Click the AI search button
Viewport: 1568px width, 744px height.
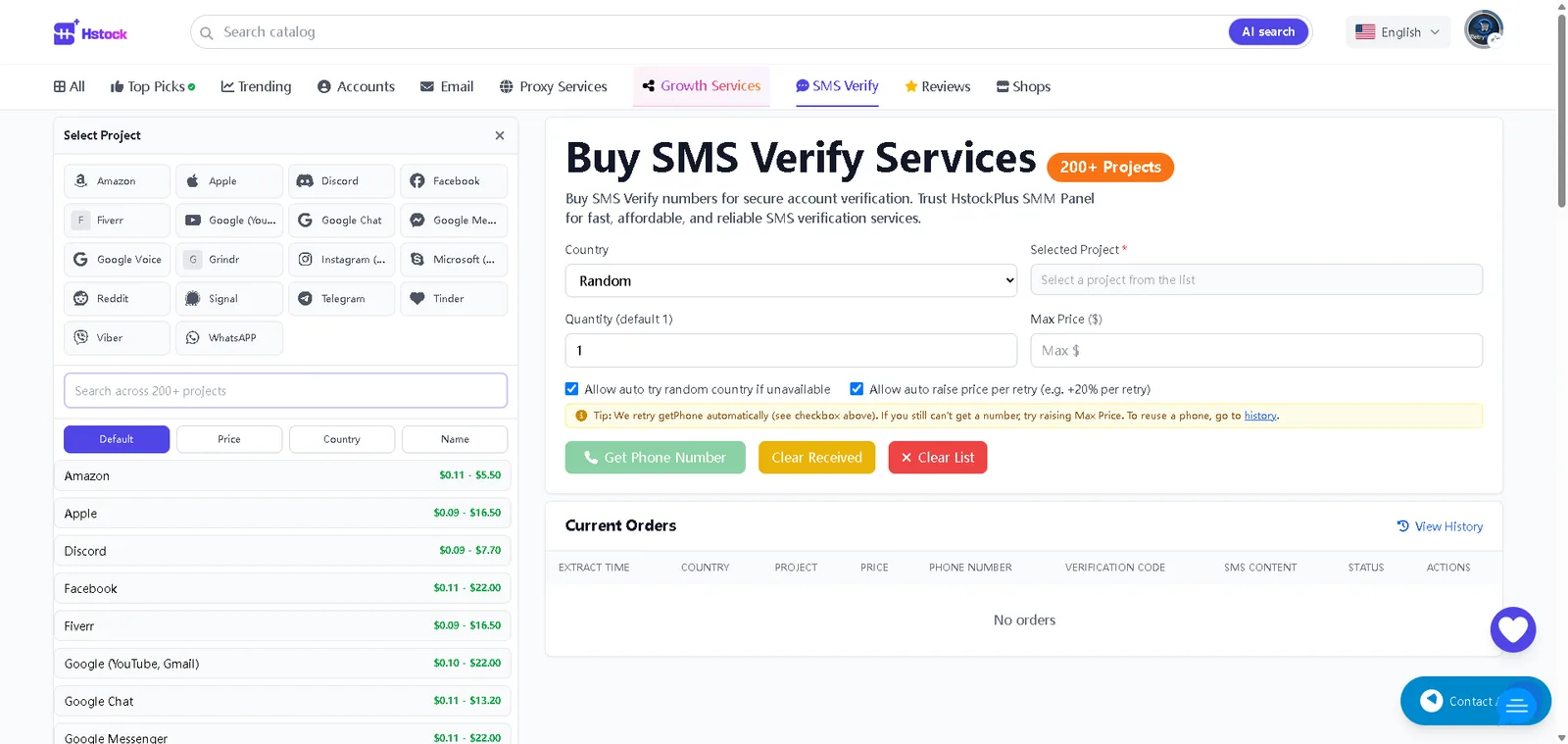click(1268, 32)
